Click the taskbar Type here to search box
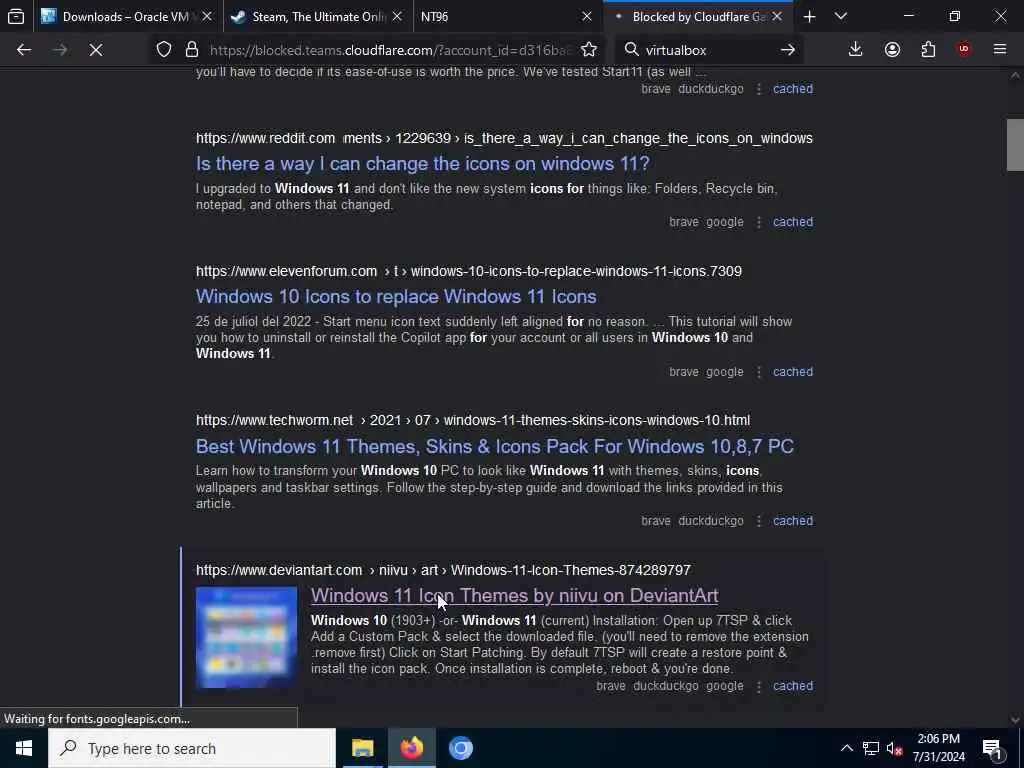Viewport: 1024px width, 768px height. (x=192, y=748)
